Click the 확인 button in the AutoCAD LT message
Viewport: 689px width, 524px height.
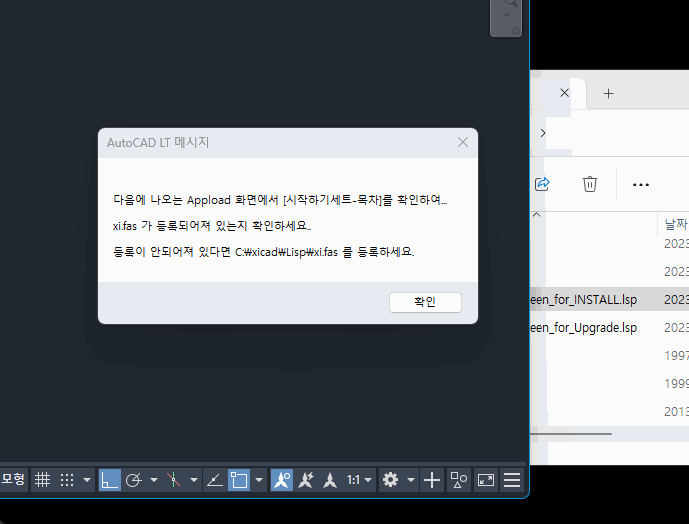pyautogui.click(x=425, y=302)
